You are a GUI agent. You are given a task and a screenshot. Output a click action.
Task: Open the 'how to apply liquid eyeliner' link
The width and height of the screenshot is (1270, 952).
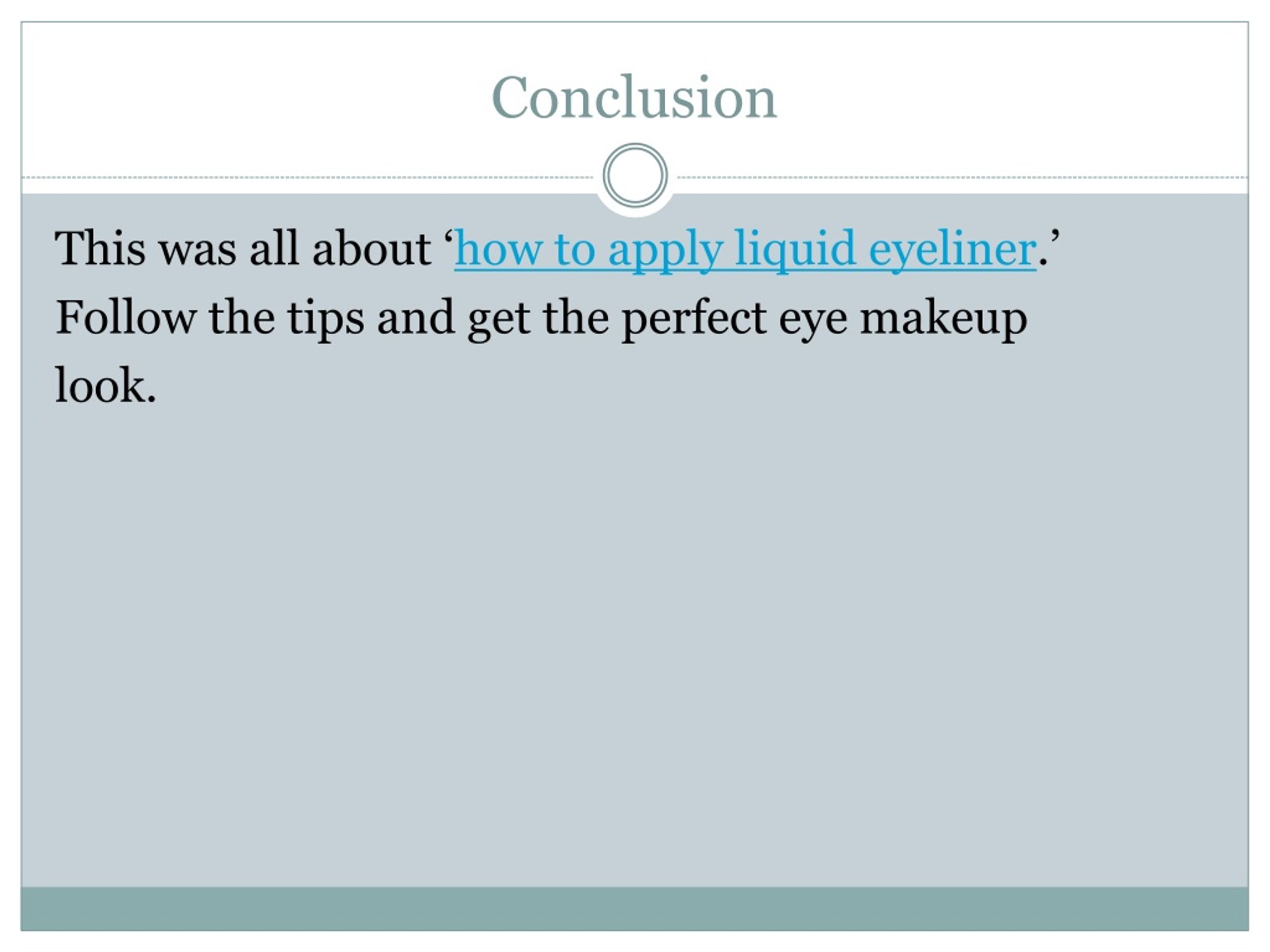tap(745, 249)
